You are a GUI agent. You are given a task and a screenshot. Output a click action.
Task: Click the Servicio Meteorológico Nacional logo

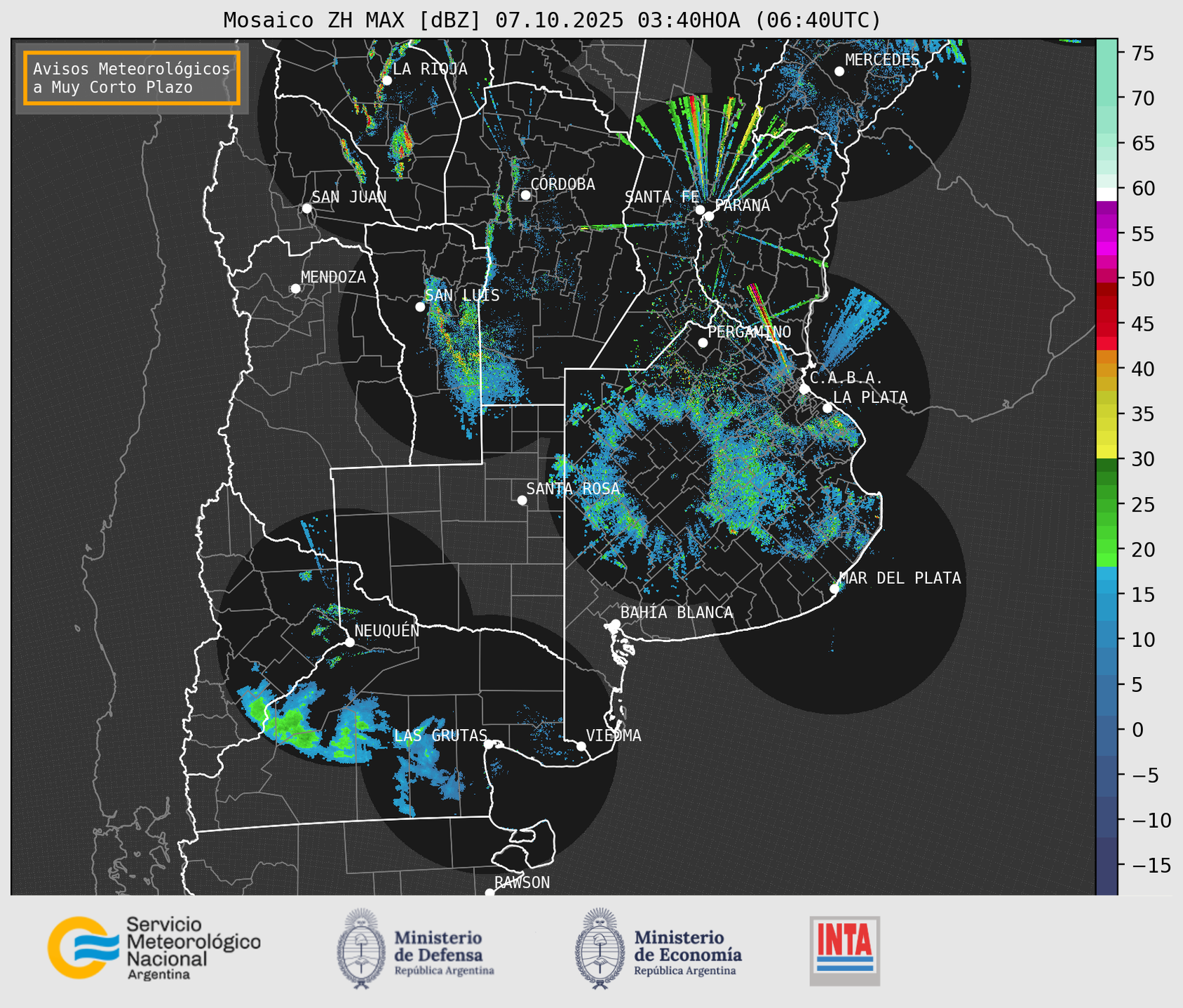pos(154,948)
